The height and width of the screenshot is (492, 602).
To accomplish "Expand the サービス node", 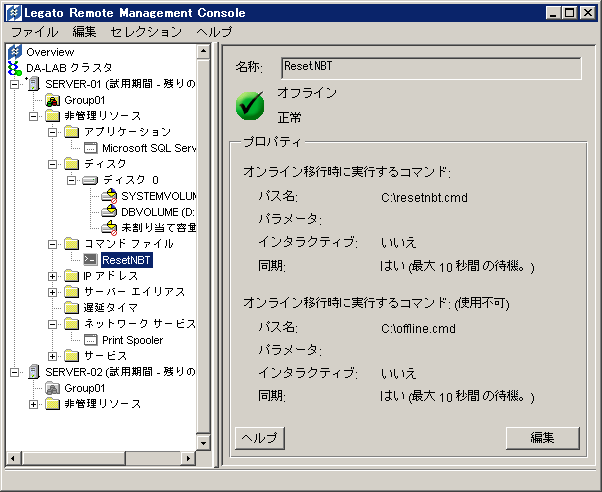I will click(53, 356).
